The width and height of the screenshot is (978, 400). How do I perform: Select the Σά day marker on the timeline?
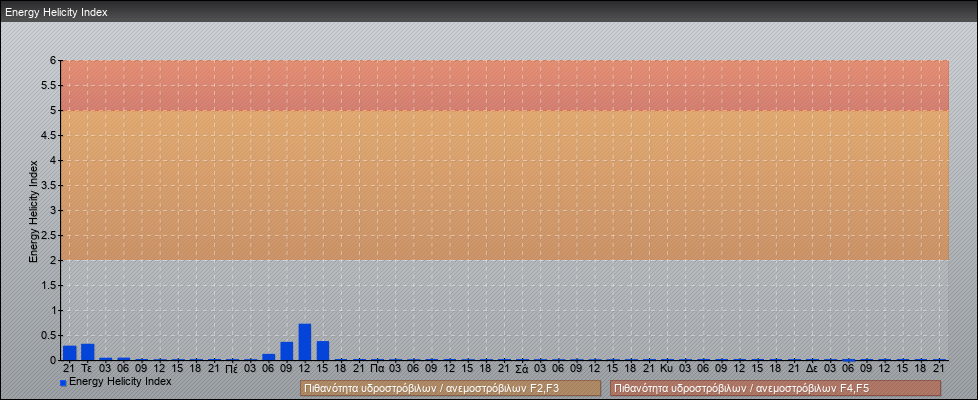(x=522, y=369)
